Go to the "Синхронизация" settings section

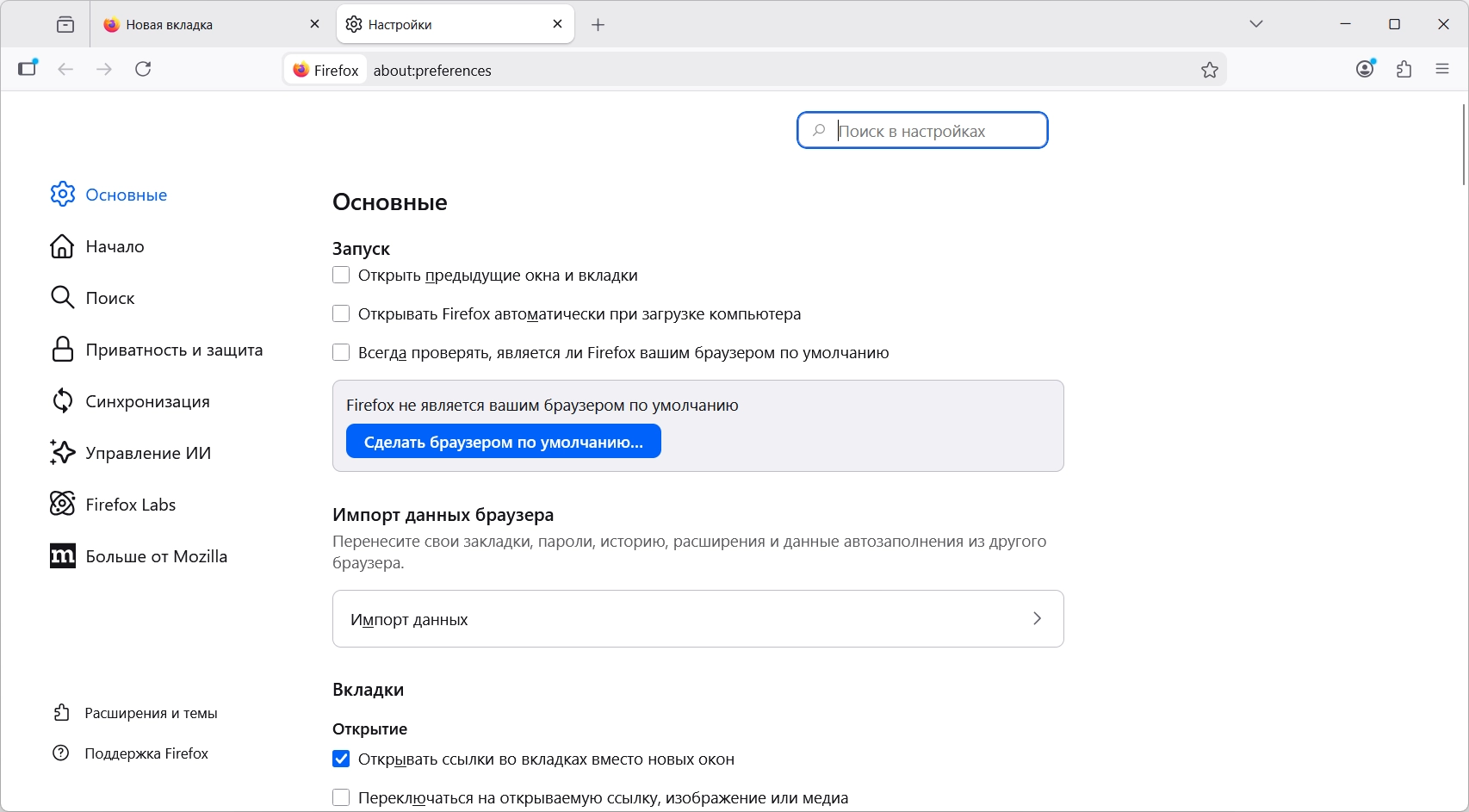pos(147,402)
